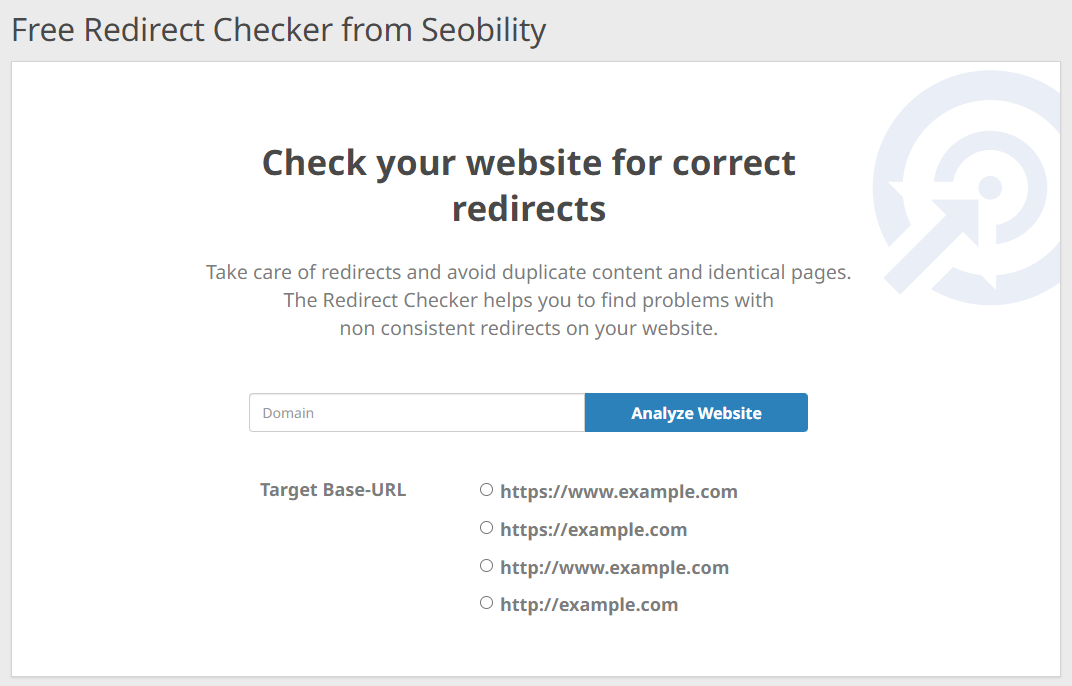Select the http://www.example.com option
Viewport: 1072px width, 686px height.
[486, 565]
